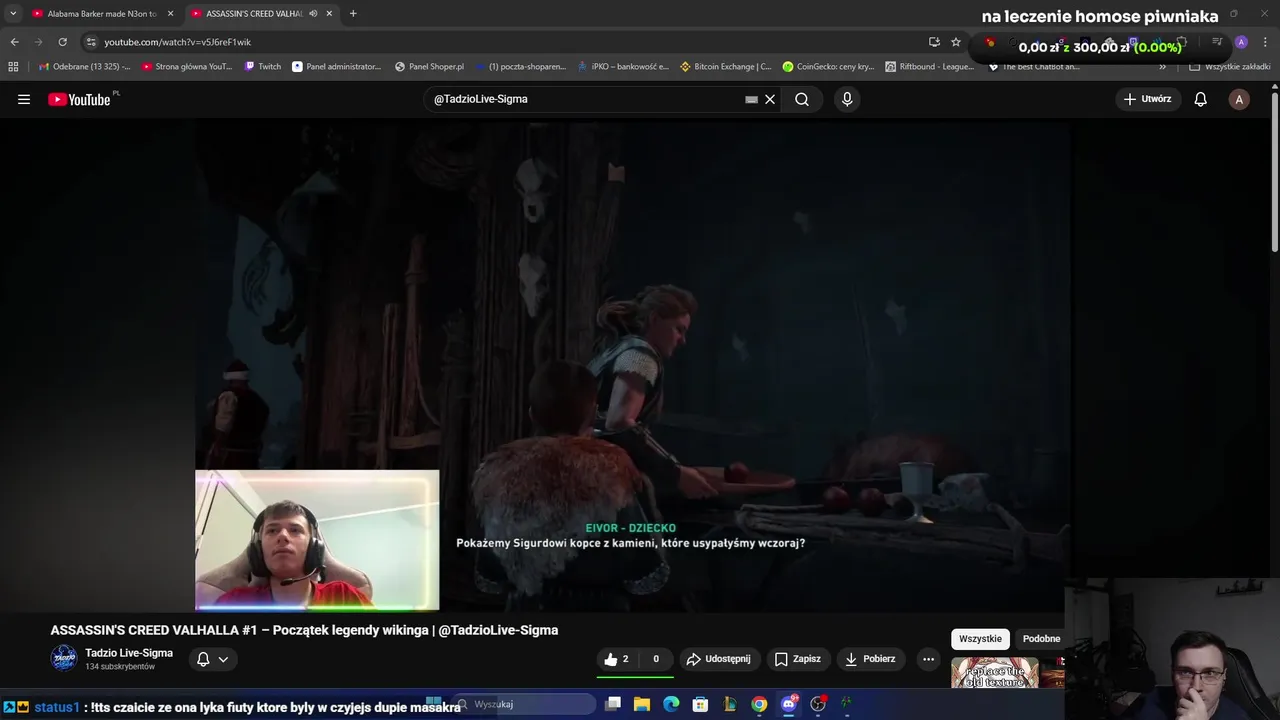Click the address bar URL

178,42
